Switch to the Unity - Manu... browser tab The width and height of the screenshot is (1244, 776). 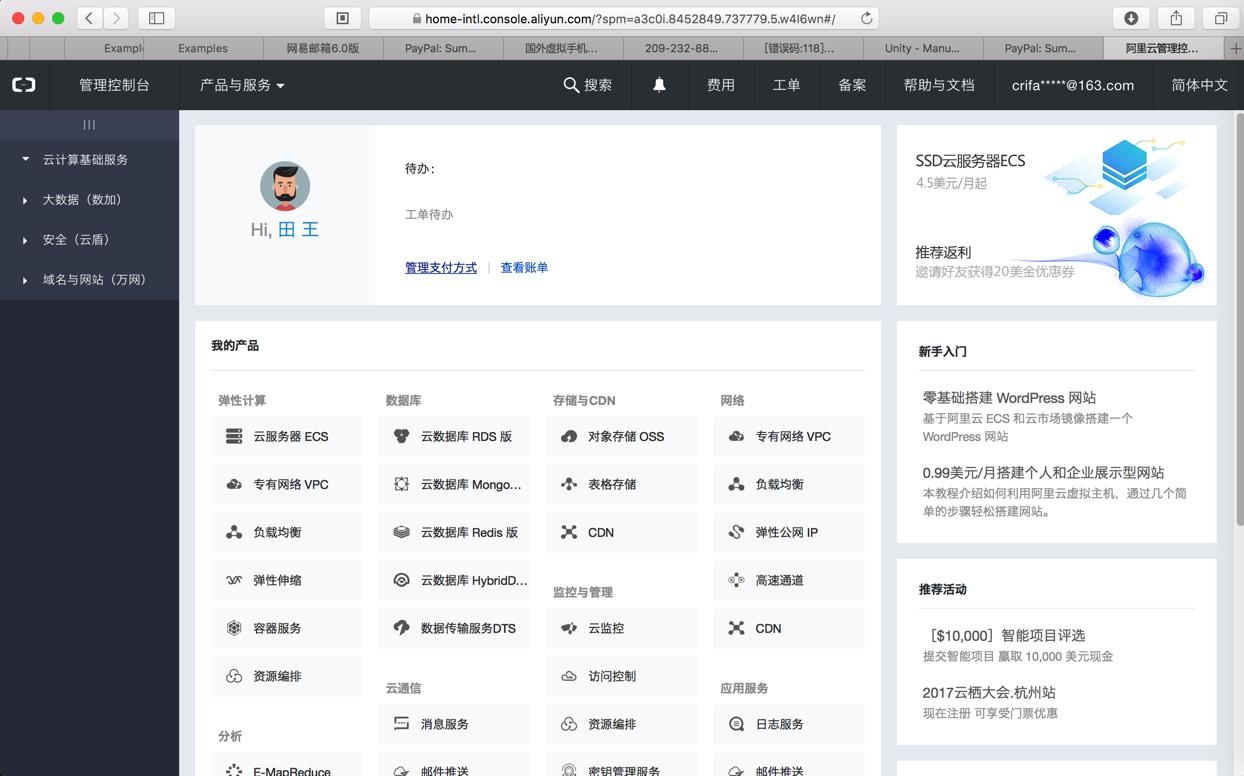click(x=921, y=48)
